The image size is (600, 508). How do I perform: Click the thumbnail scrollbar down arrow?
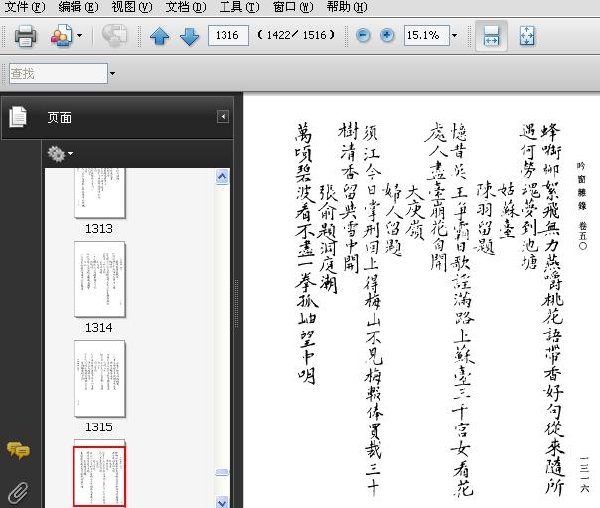point(222,502)
